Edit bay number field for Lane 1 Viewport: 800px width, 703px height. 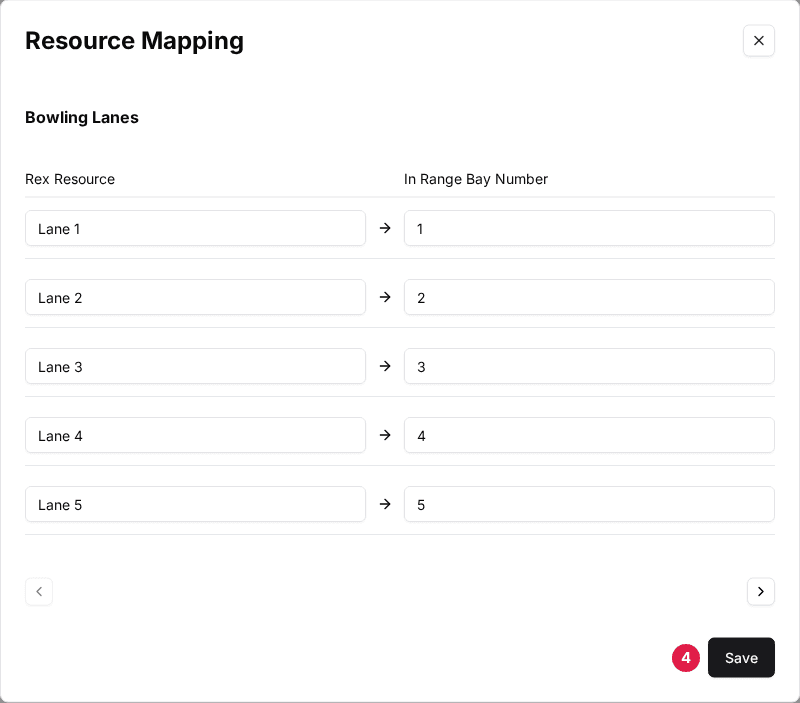[x=589, y=228]
